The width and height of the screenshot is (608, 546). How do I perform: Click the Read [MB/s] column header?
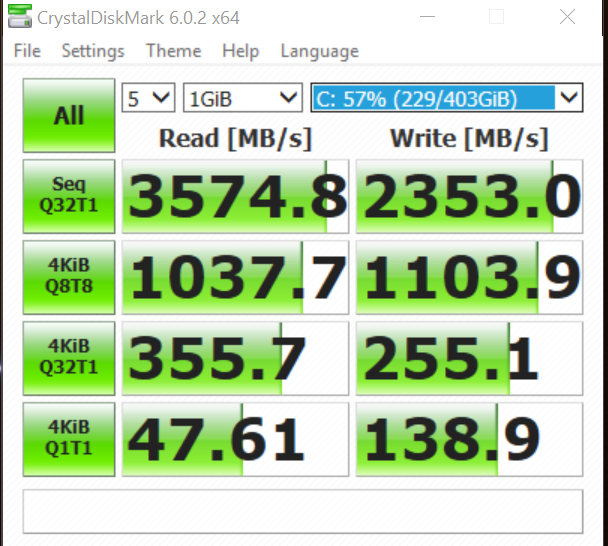[235, 138]
